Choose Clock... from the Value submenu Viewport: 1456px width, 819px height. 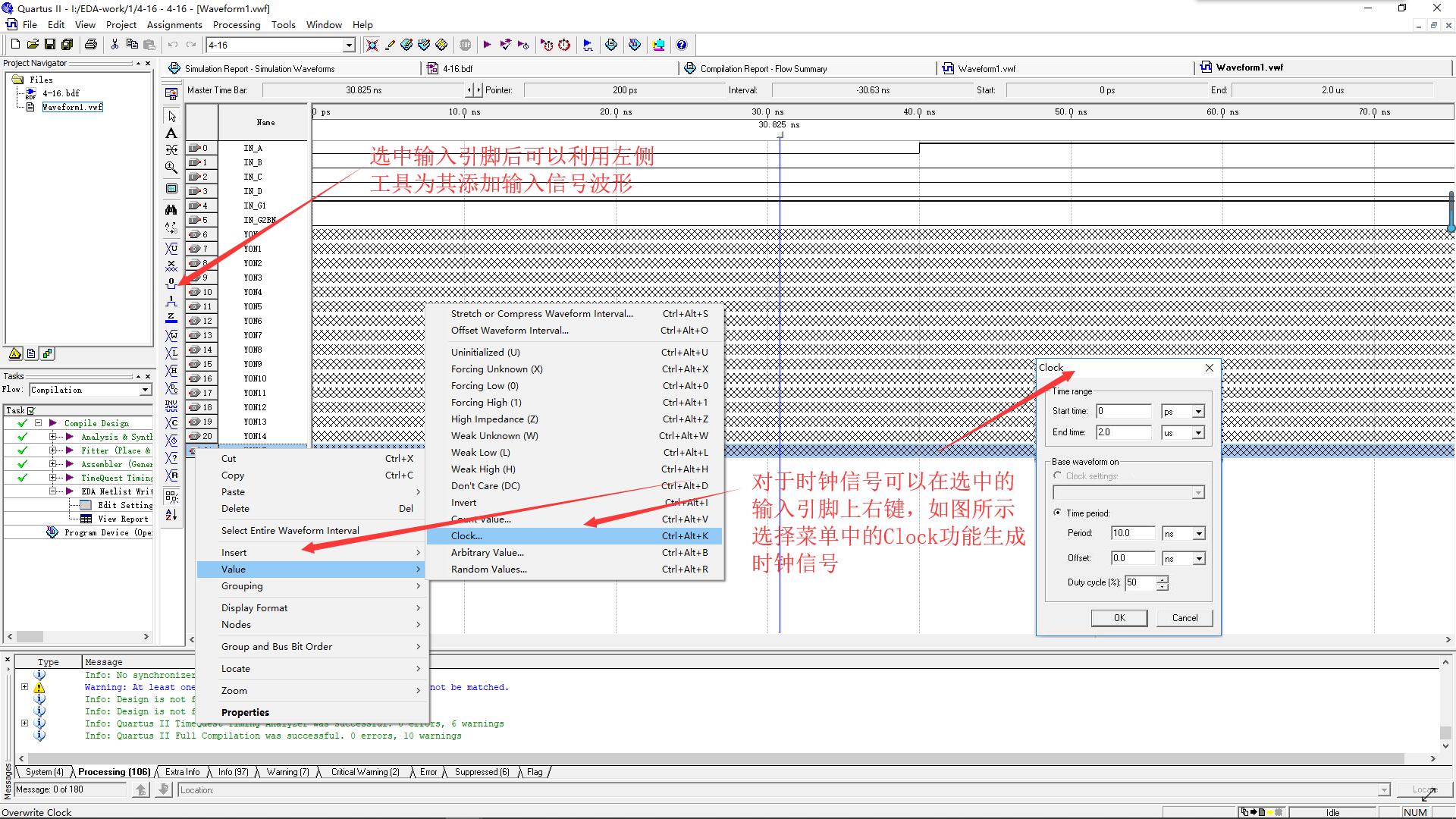(466, 536)
